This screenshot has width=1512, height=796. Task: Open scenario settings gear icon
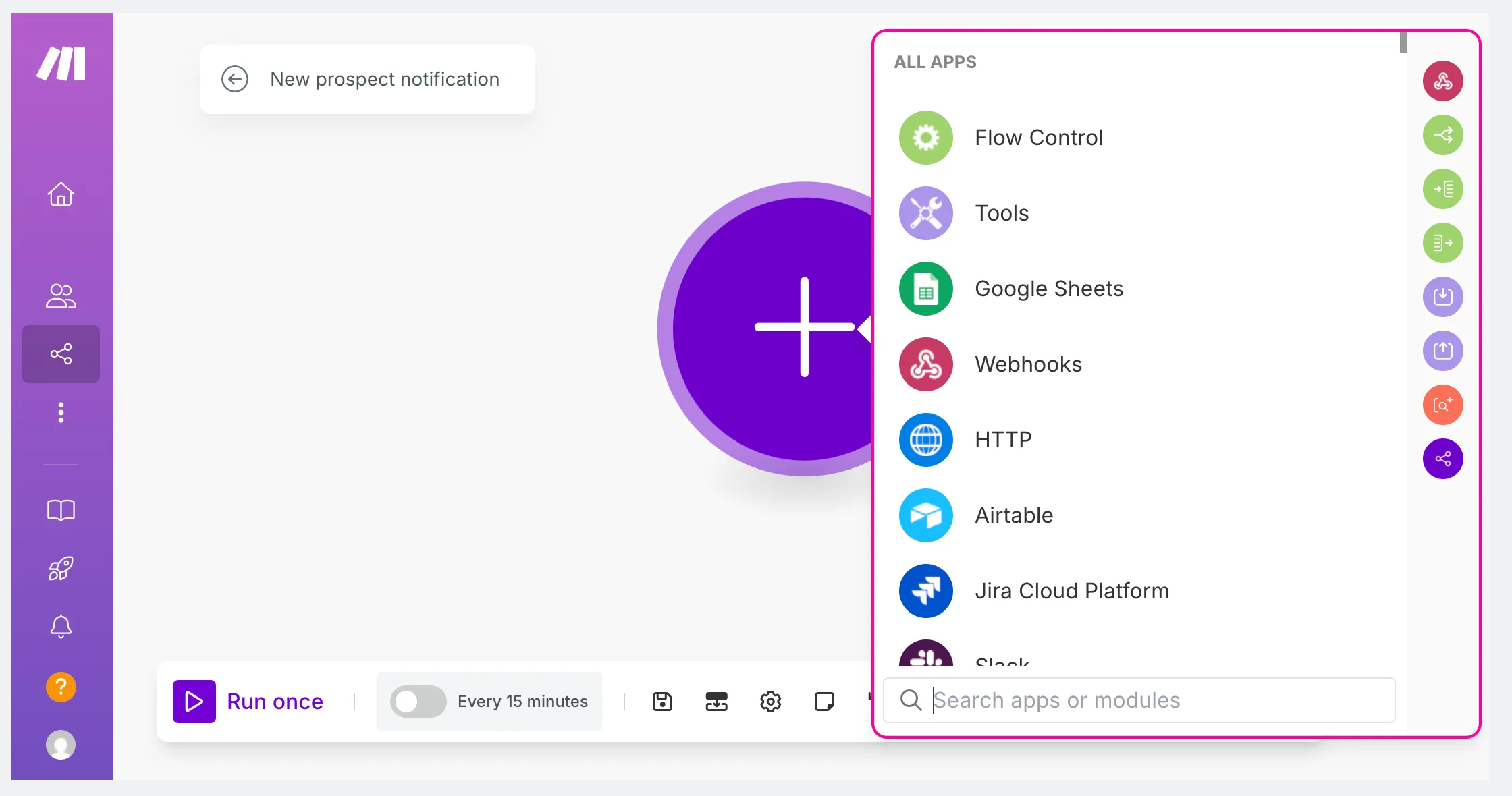tap(770, 702)
